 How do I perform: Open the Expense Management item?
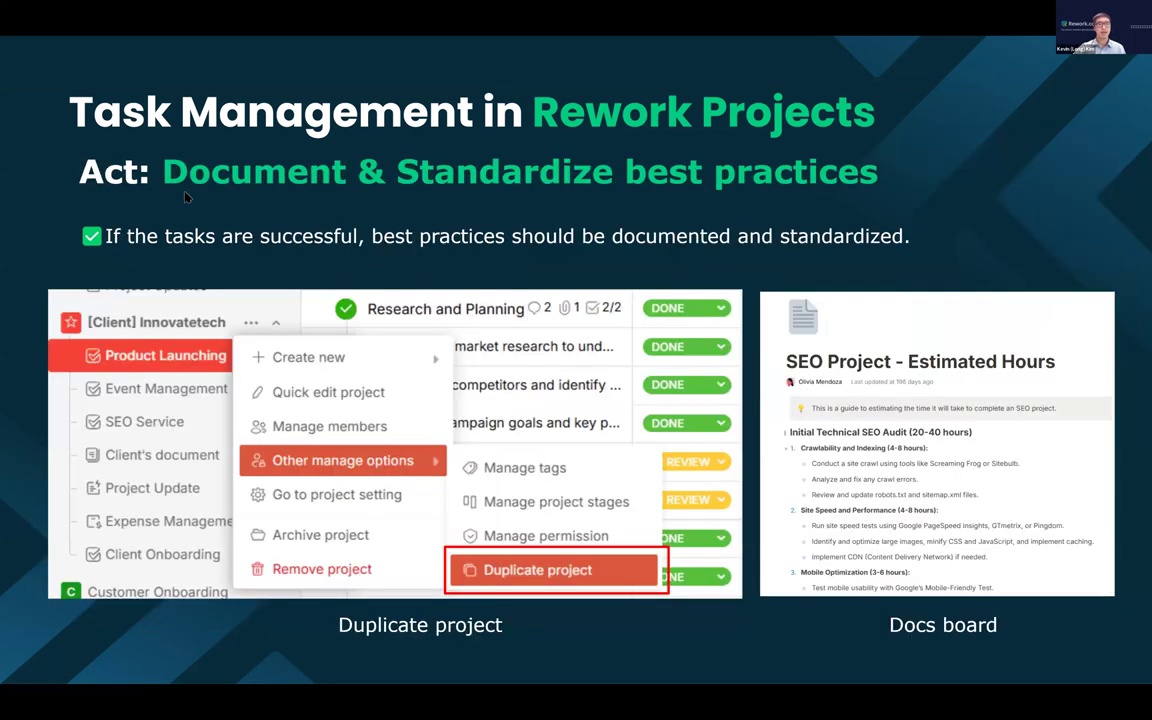coord(168,521)
